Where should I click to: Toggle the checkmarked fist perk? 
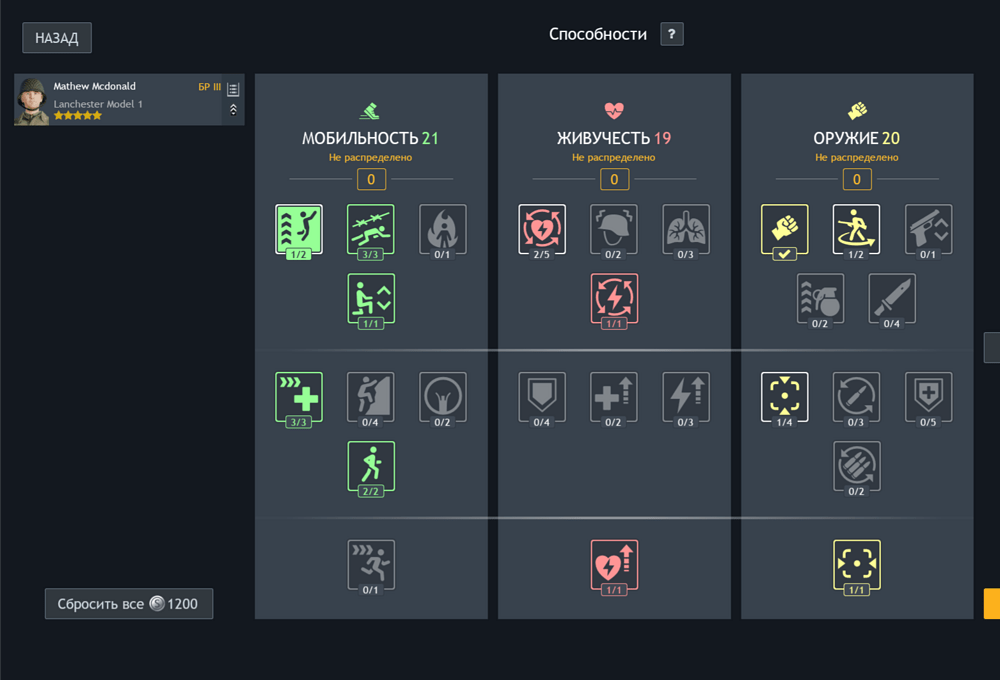tap(785, 230)
